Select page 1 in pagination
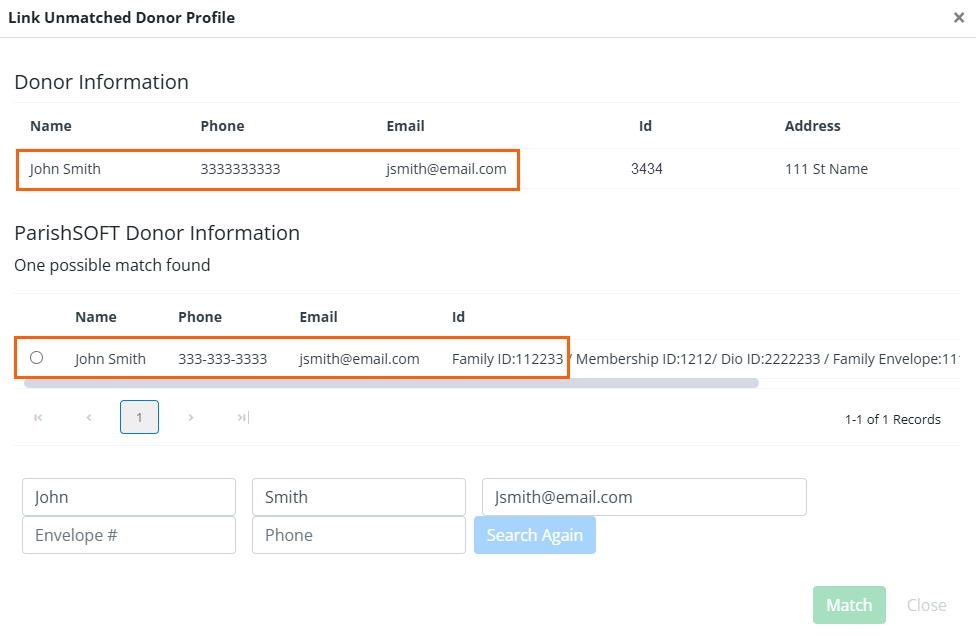The image size is (976, 636). click(x=139, y=418)
